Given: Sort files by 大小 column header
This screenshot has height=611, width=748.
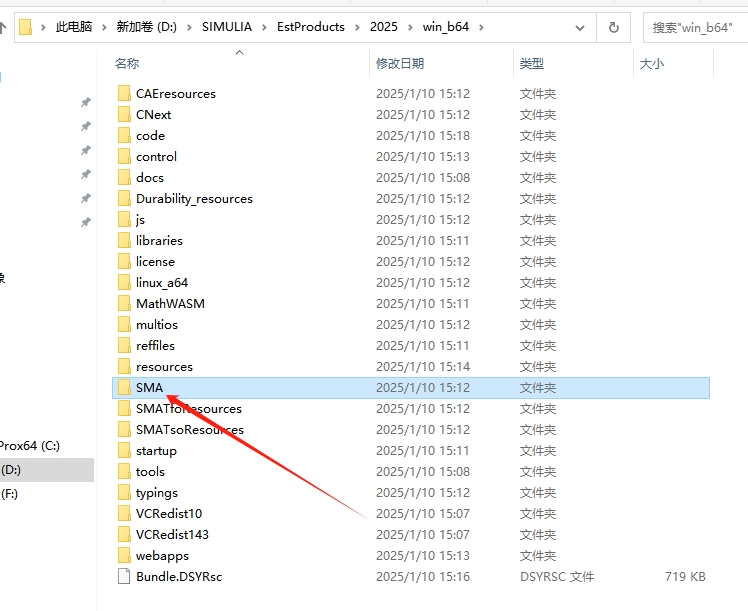Looking at the screenshot, I should (651, 63).
